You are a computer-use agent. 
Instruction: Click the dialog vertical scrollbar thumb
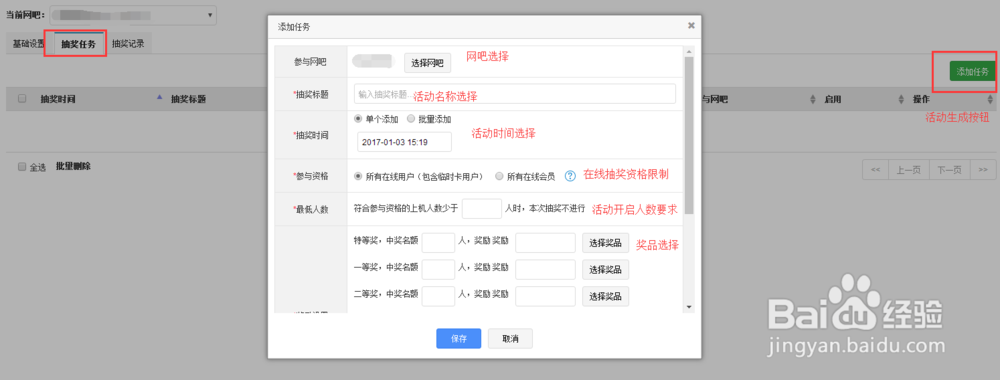pos(688,137)
